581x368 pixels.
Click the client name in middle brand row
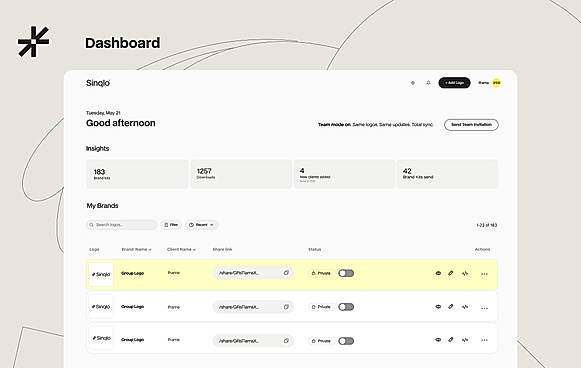click(x=174, y=307)
